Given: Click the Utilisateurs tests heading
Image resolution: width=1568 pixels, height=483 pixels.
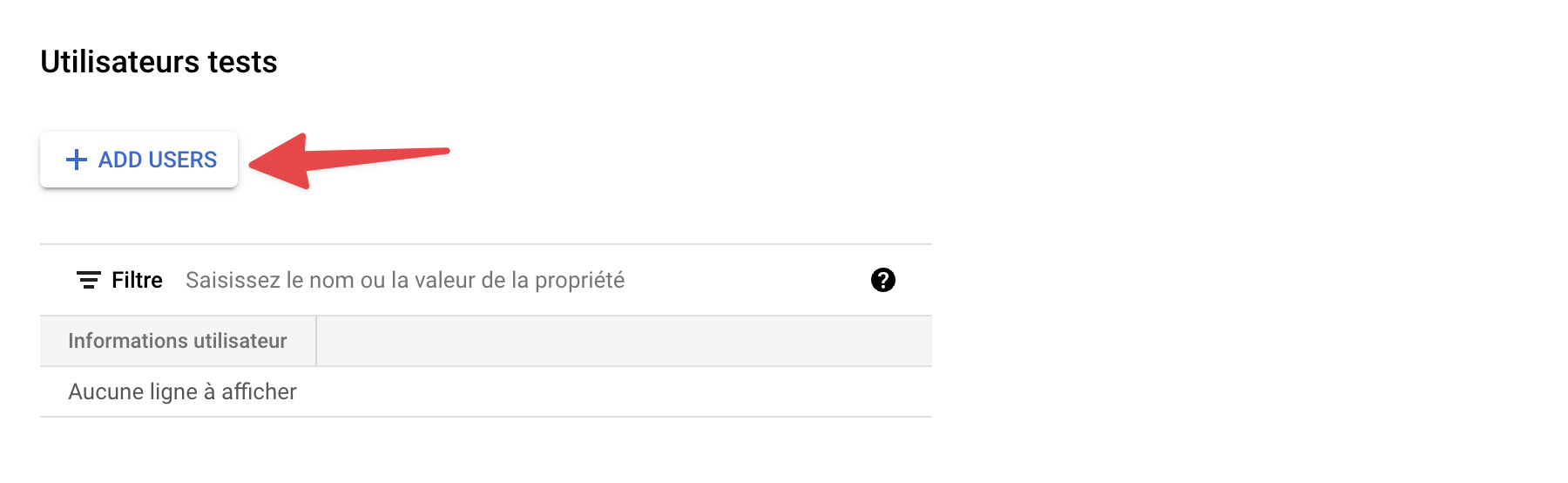Looking at the screenshot, I should [x=159, y=62].
